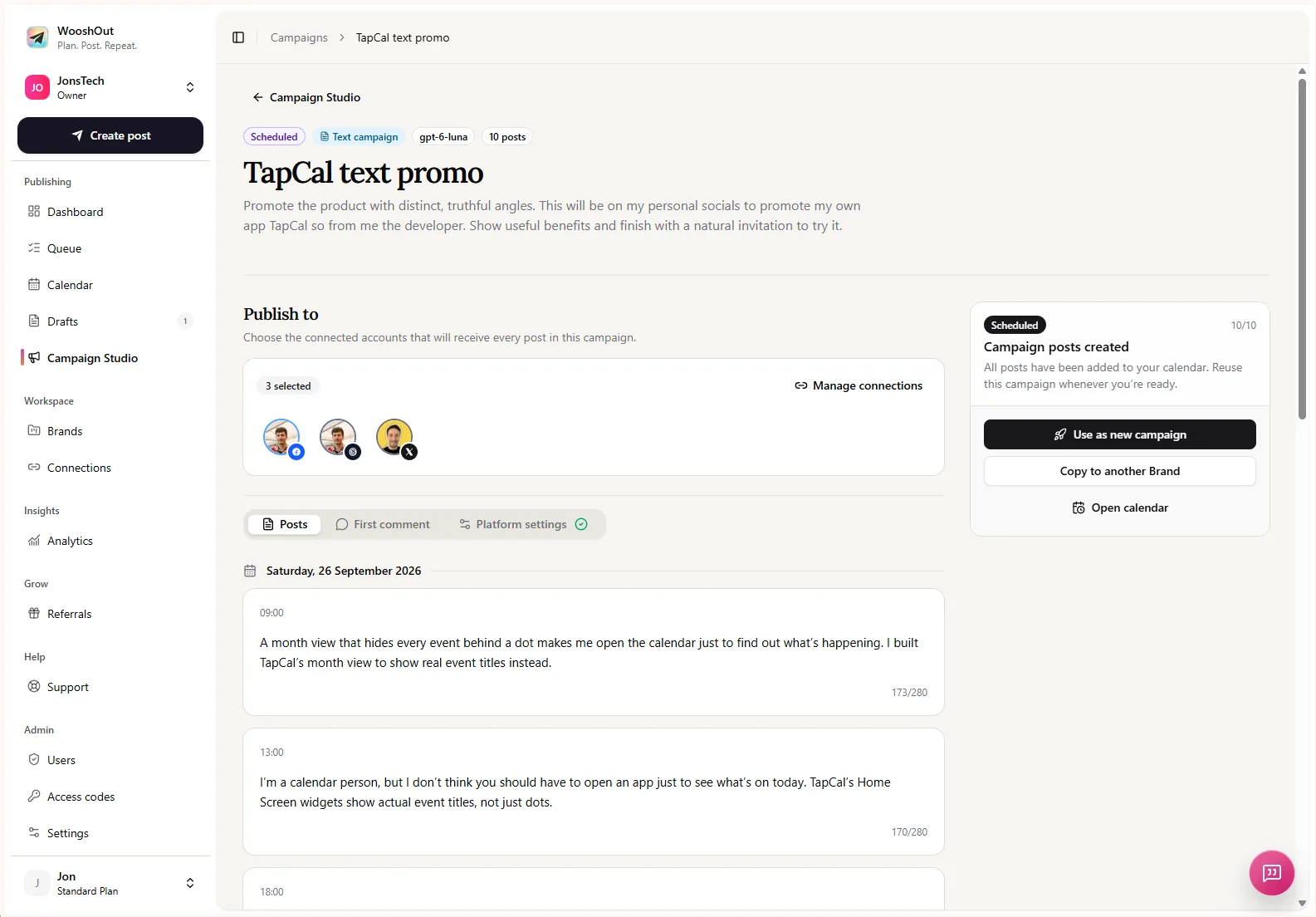Click the 10 posts tag
This screenshot has width=1316, height=917.
point(507,137)
